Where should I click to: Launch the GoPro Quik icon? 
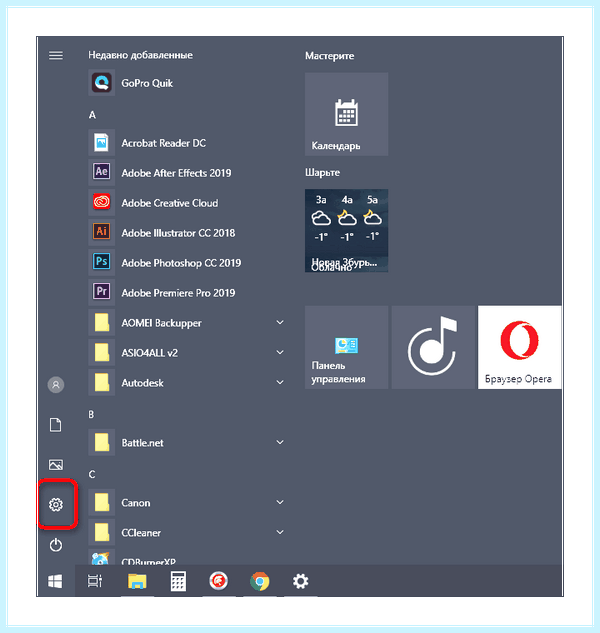(101, 83)
